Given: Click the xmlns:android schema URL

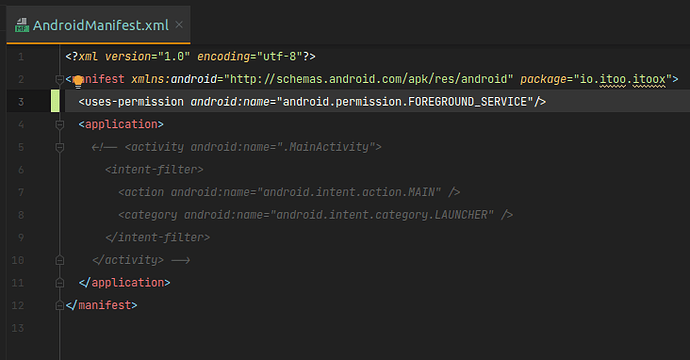Looking at the screenshot, I should [369, 79].
